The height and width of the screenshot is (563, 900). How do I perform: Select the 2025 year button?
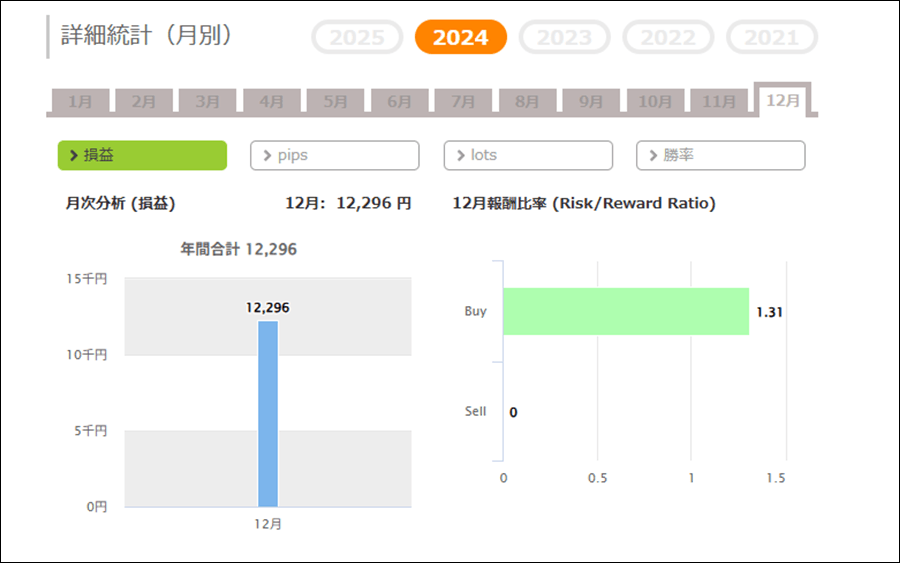click(x=357, y=38)
